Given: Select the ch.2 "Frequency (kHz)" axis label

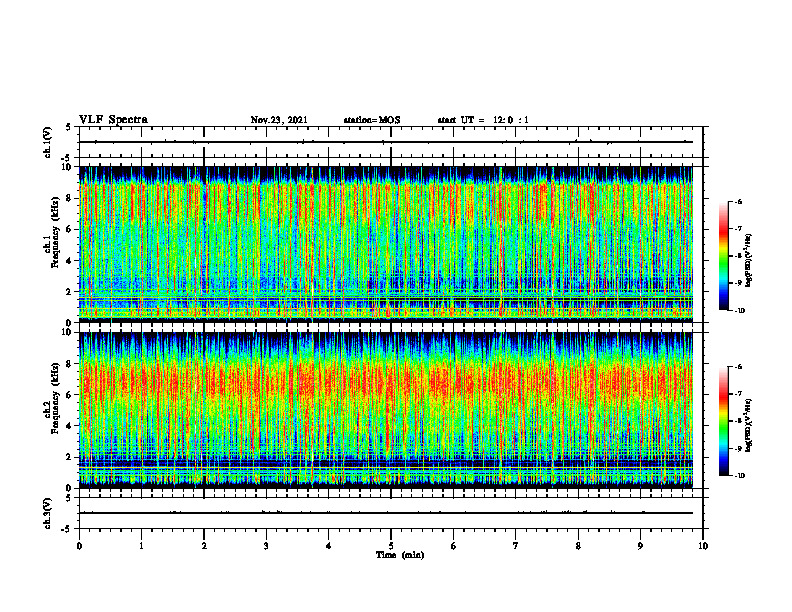Looking at the screenshot, I should (x=55, y=398).
